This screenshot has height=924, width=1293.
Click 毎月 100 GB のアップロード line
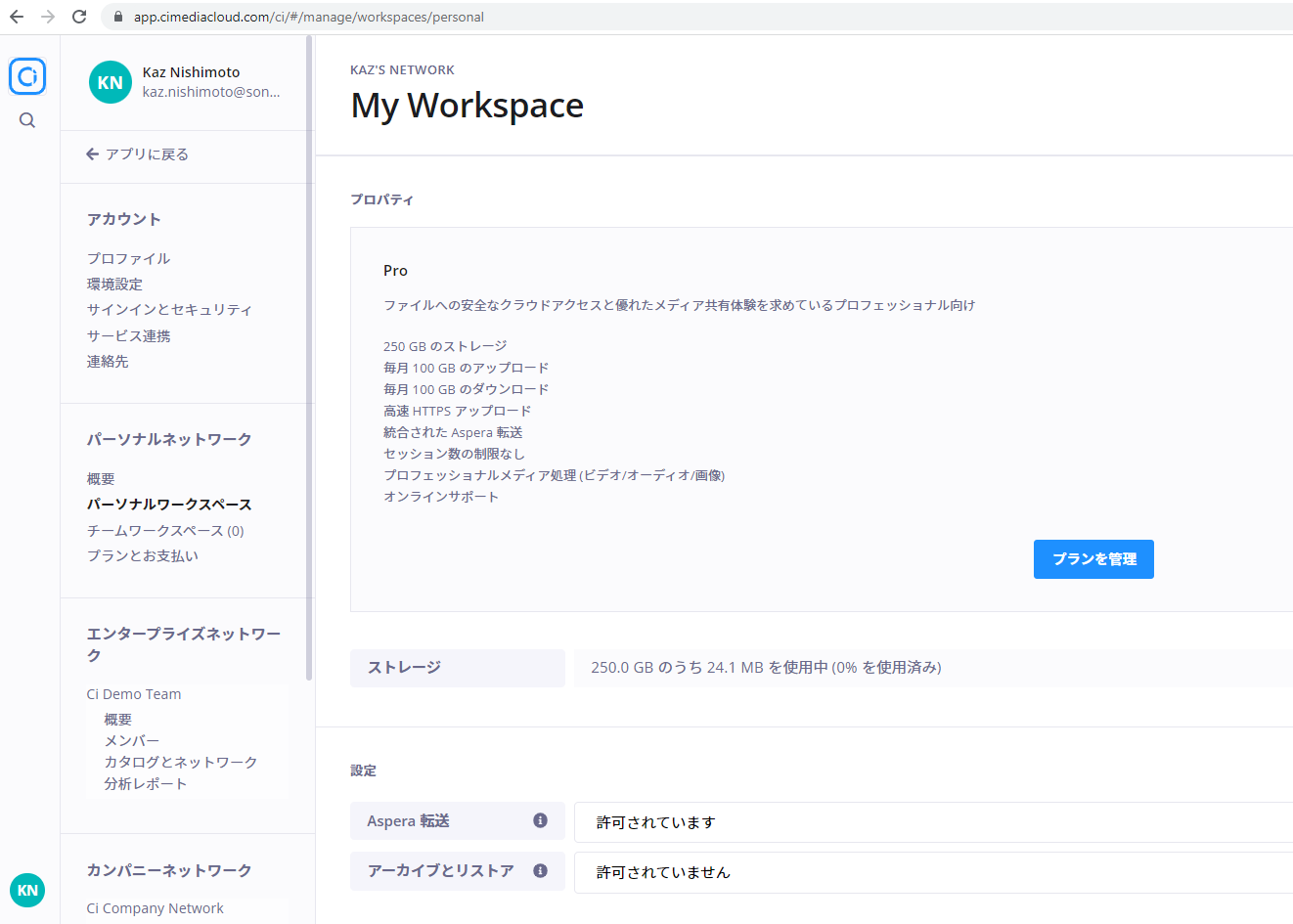tap(466, 368)
